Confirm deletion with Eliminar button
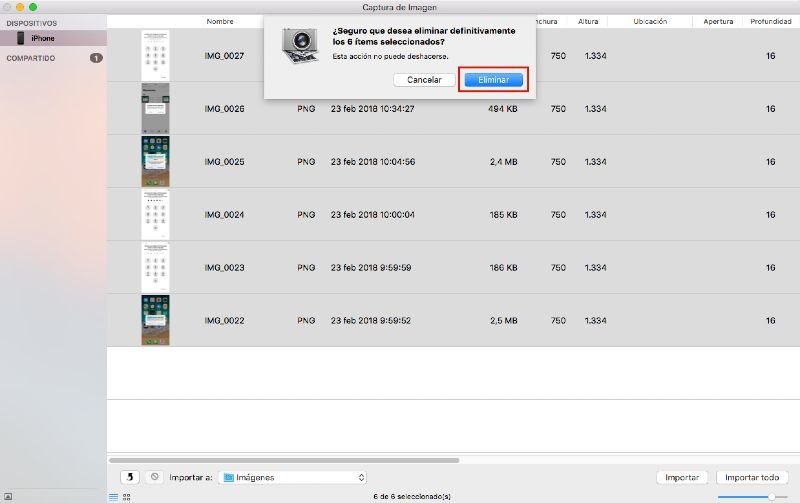The image size is (800, 503). [x=493, y=80]
